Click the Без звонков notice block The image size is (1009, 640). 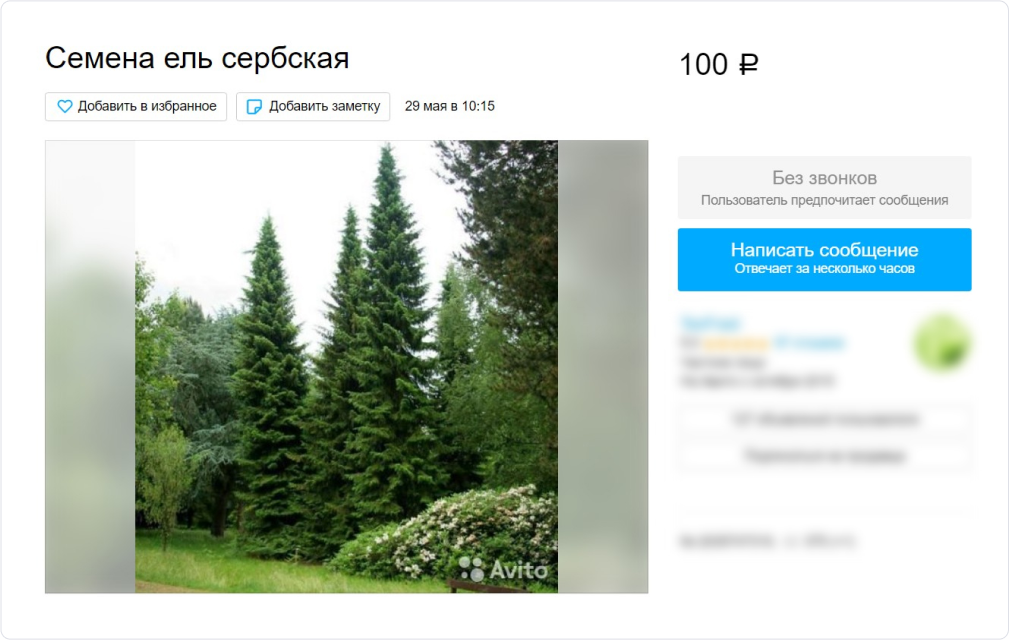[x=824, y=187]
